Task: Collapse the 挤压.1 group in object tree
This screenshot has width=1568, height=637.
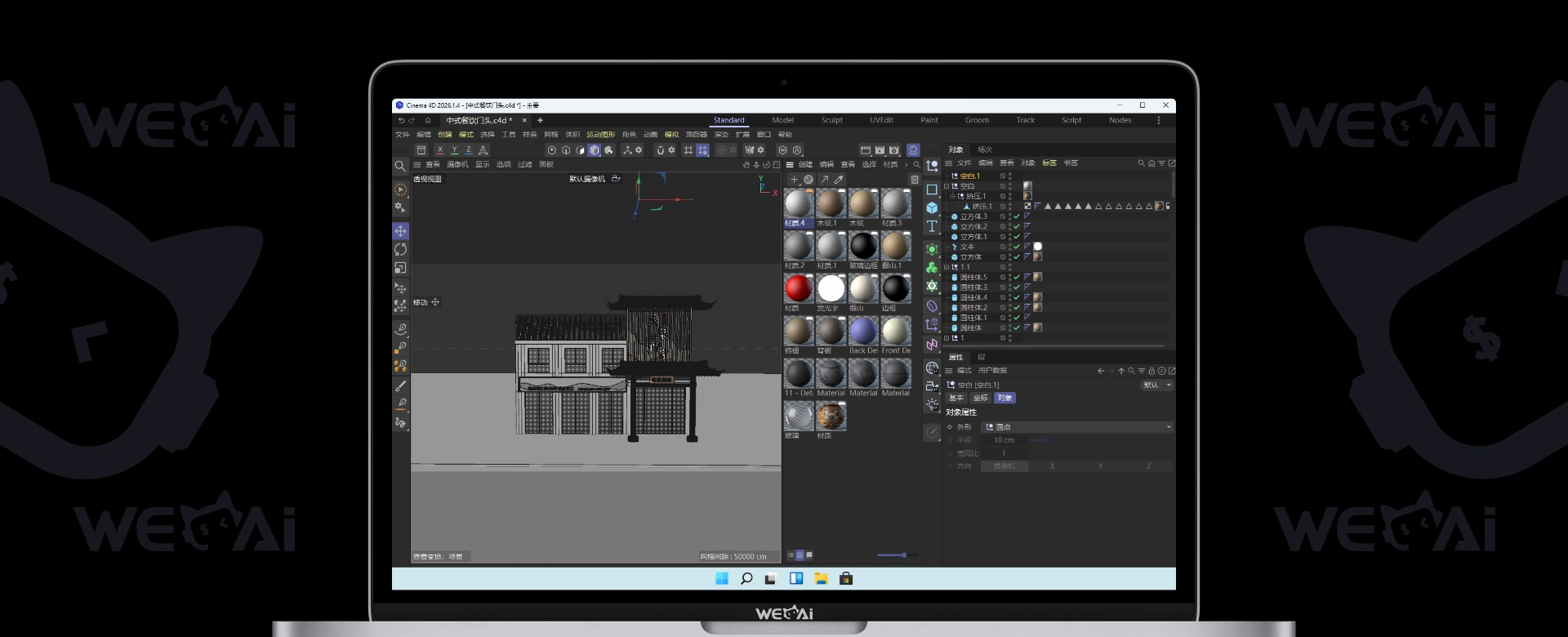Action: tap(952, 196)
